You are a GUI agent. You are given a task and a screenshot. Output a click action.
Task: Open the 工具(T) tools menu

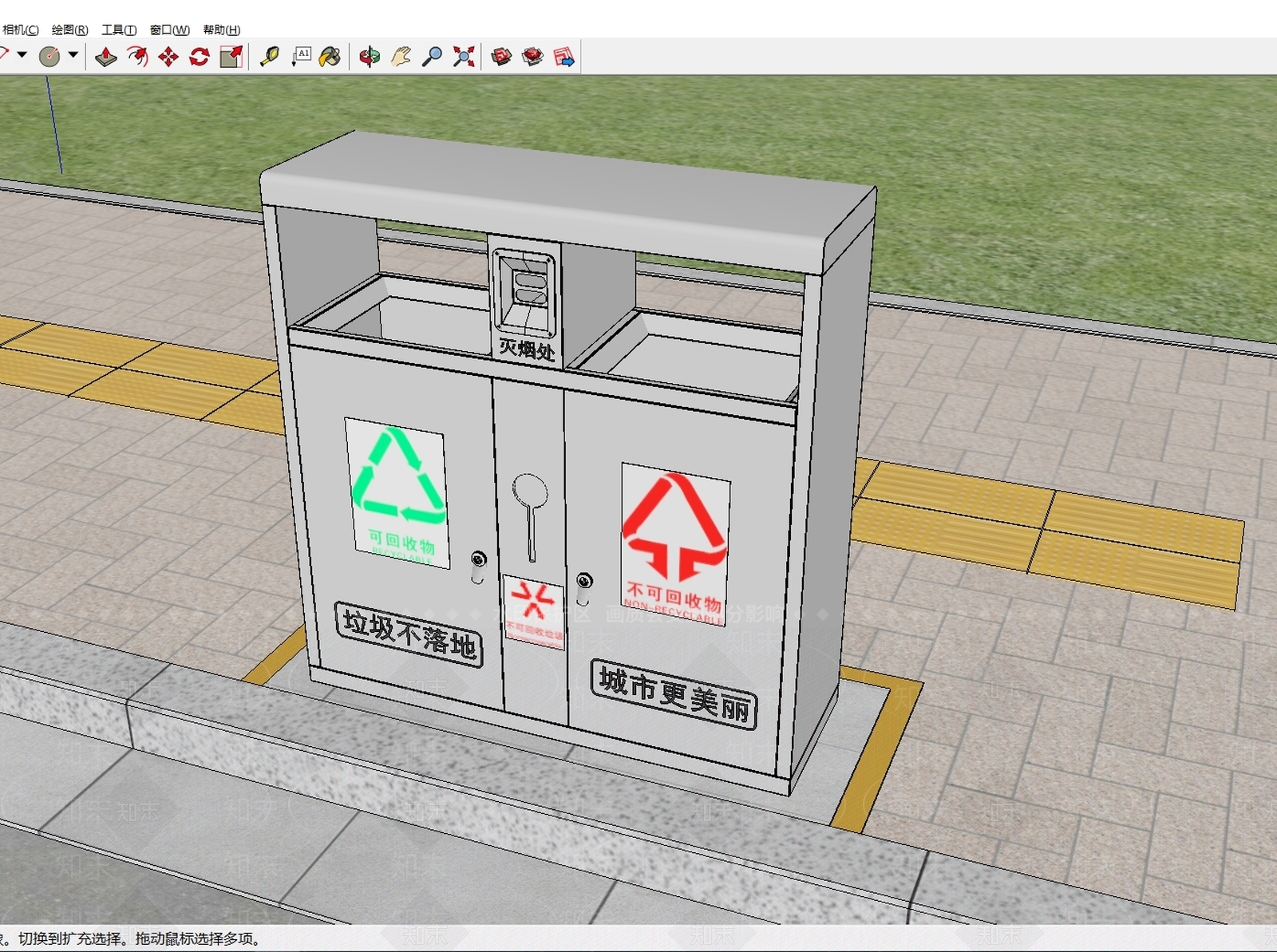click(119, 30)
